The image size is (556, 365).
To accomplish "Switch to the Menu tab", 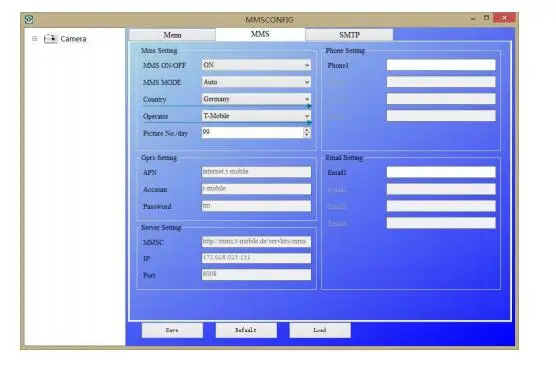I will click(x=172, y=35).
